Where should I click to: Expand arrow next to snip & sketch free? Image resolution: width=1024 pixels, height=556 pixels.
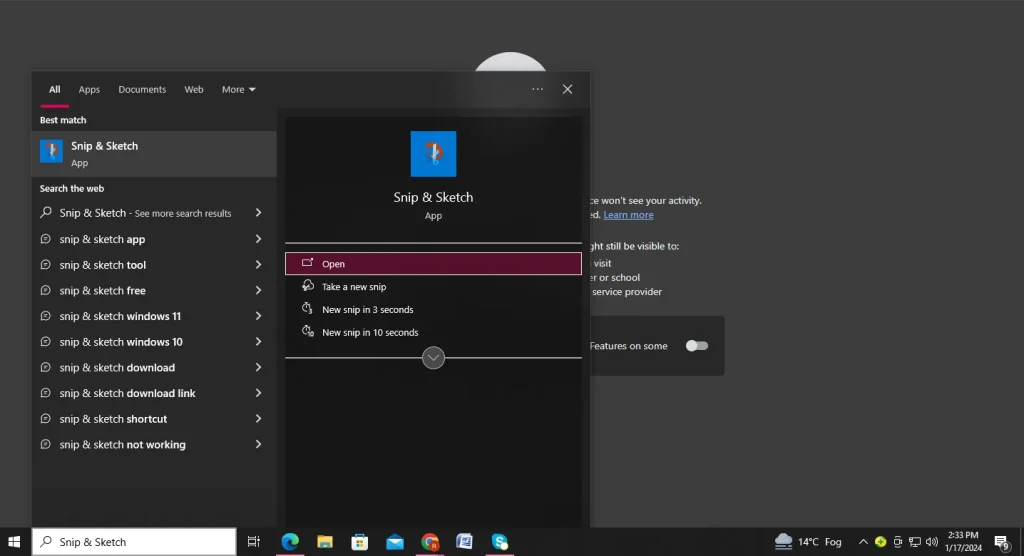pyautogui.click(x=259, y=290)
